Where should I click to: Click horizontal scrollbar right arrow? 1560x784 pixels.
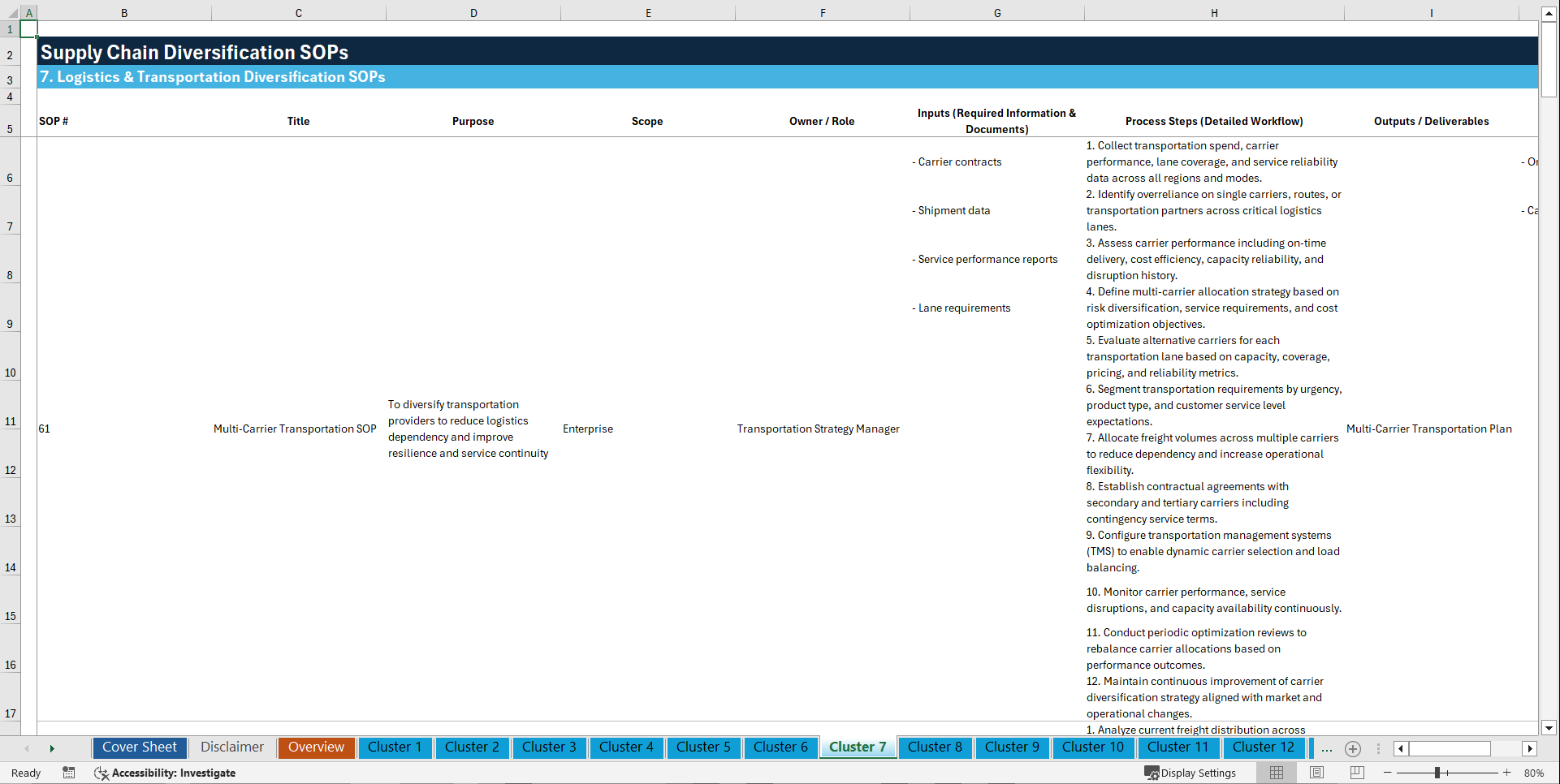tap(1530, 748)
